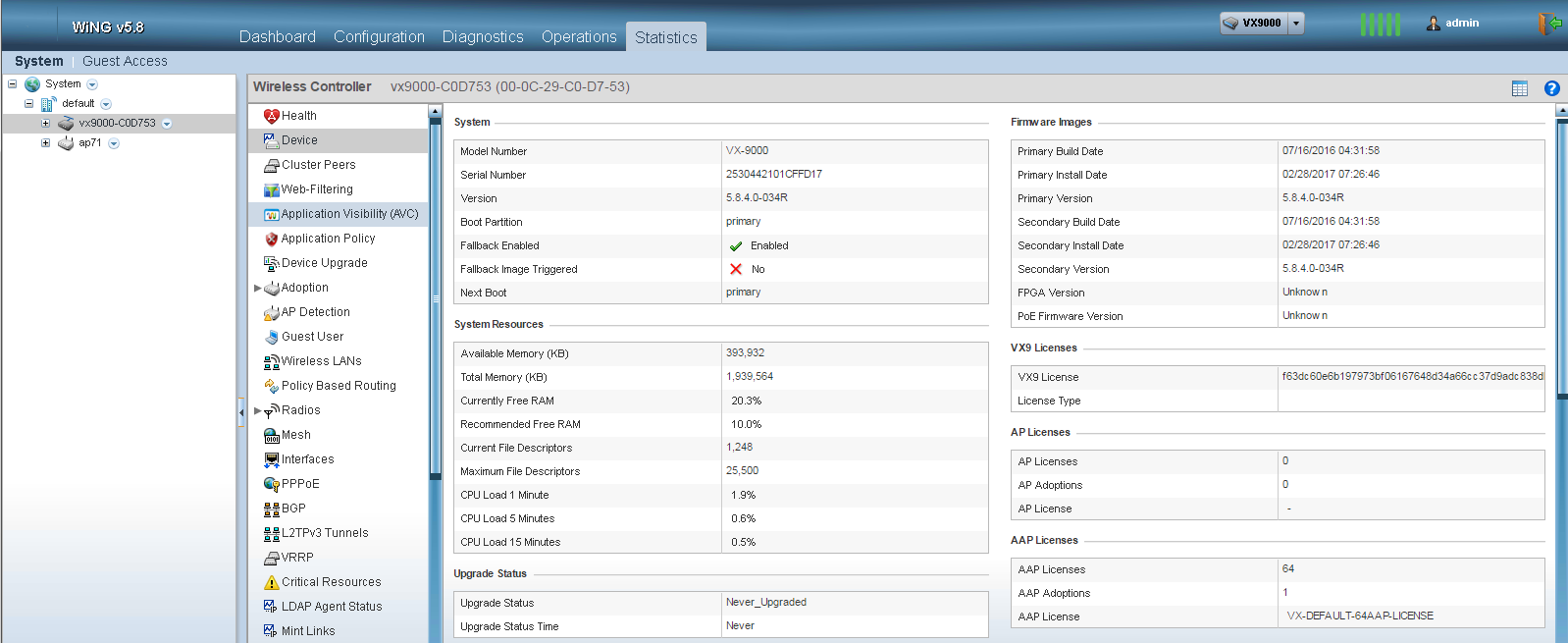
Task: Open the Health menu item icon
Action: [272, 116]
